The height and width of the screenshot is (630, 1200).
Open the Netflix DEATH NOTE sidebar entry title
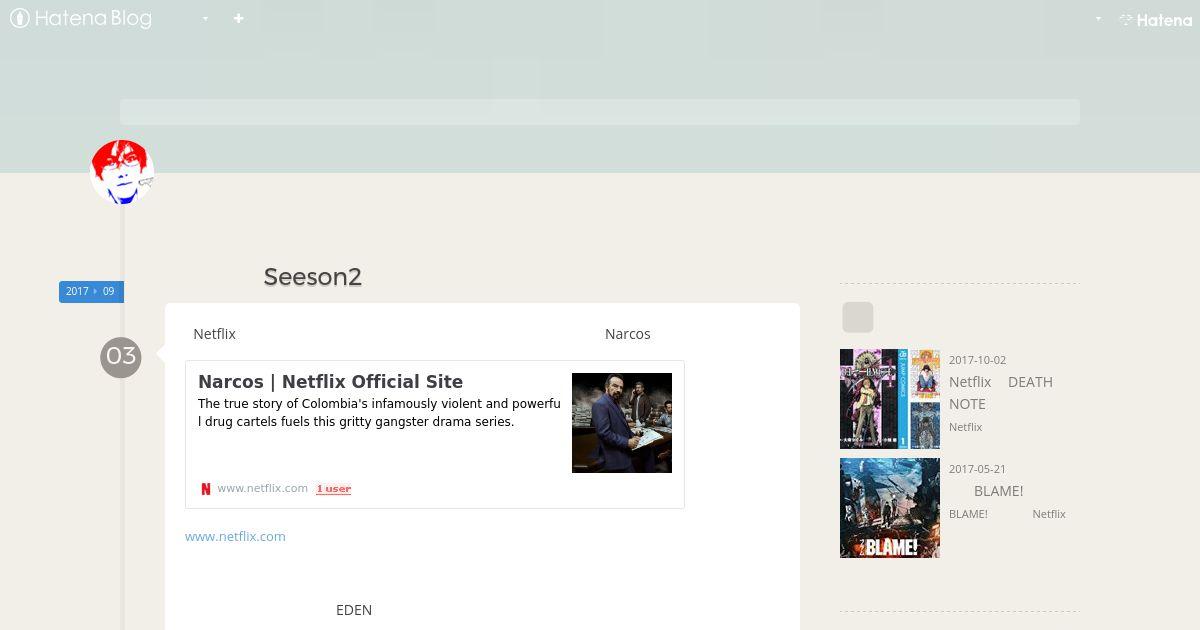click(1001, 392)
